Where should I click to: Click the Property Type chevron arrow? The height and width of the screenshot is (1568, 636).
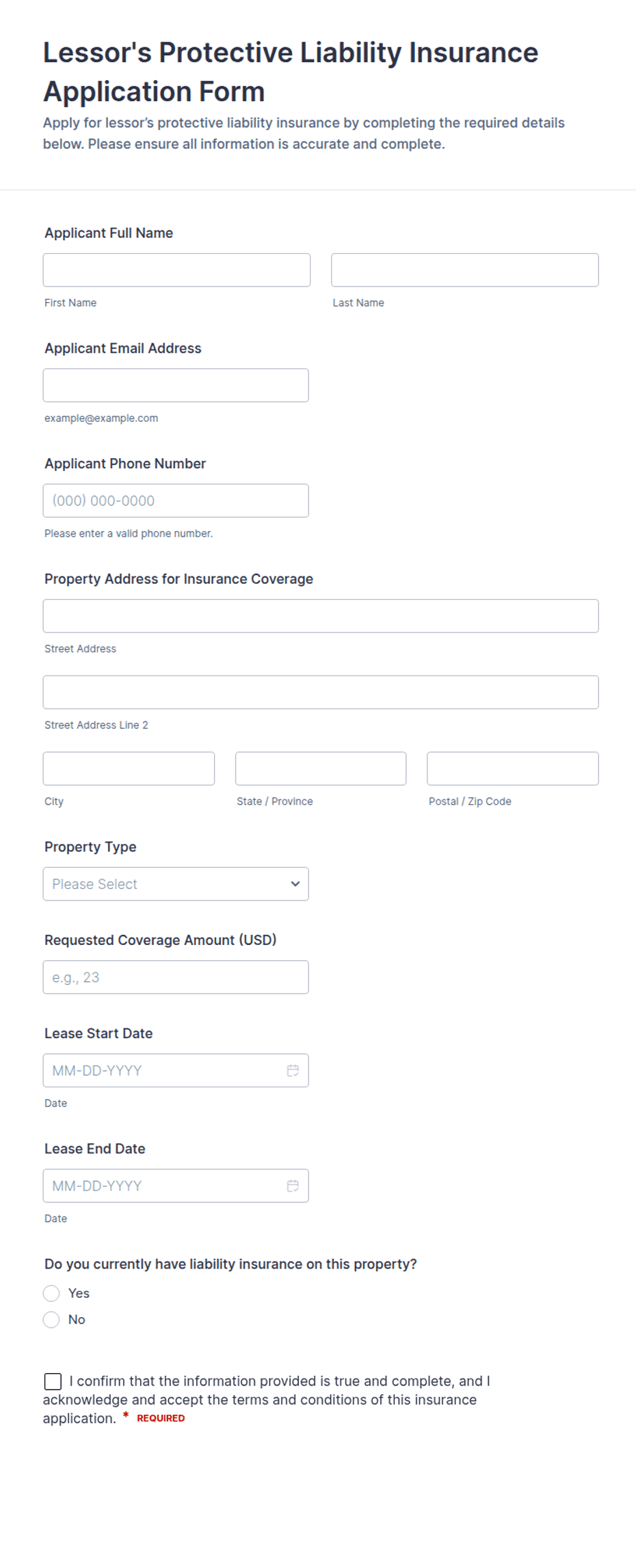point(295,884)
